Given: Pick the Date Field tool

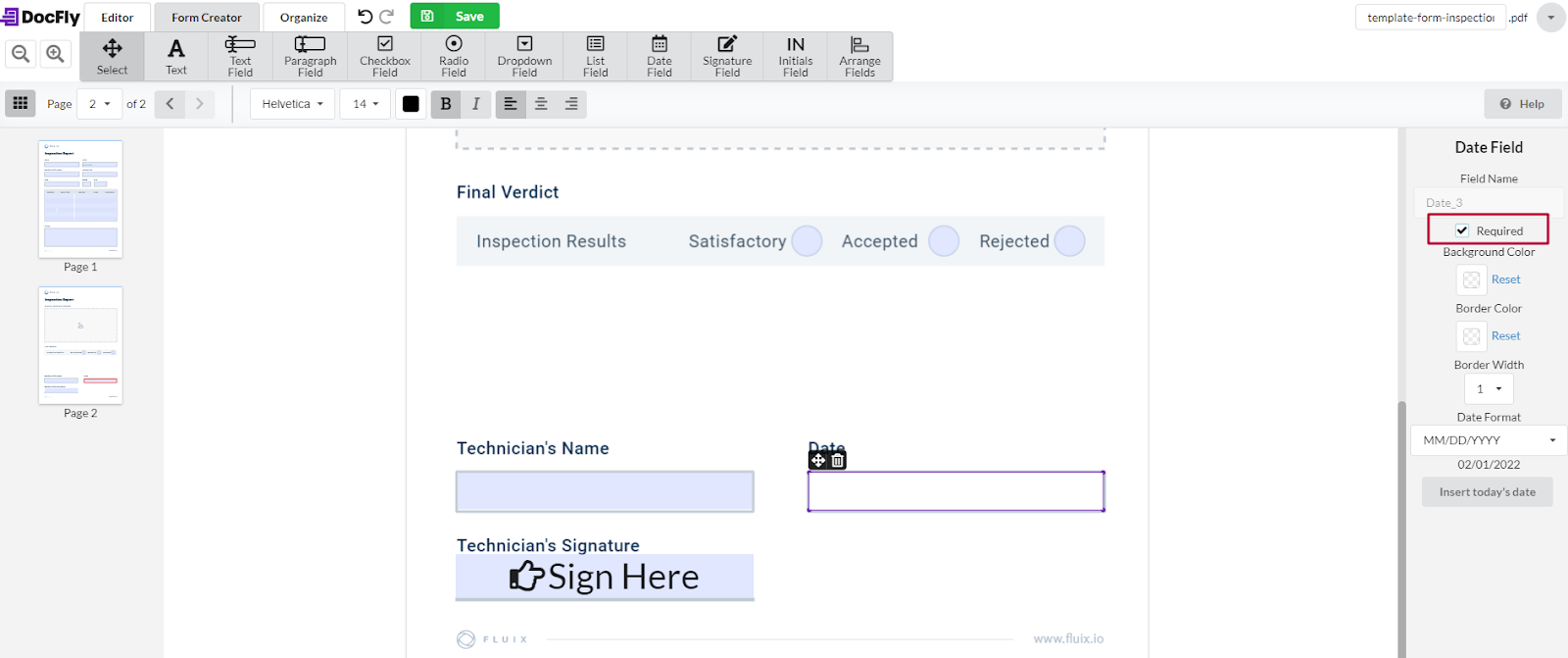Looking at the screenshot, I should pyautogui.click(x=660, y=56).
